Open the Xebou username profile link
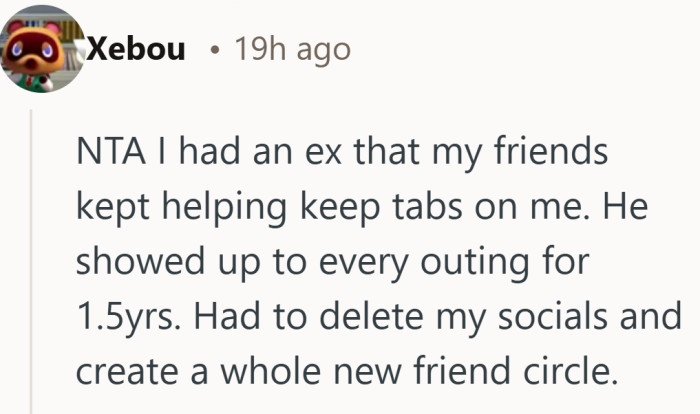 point(137,48)
